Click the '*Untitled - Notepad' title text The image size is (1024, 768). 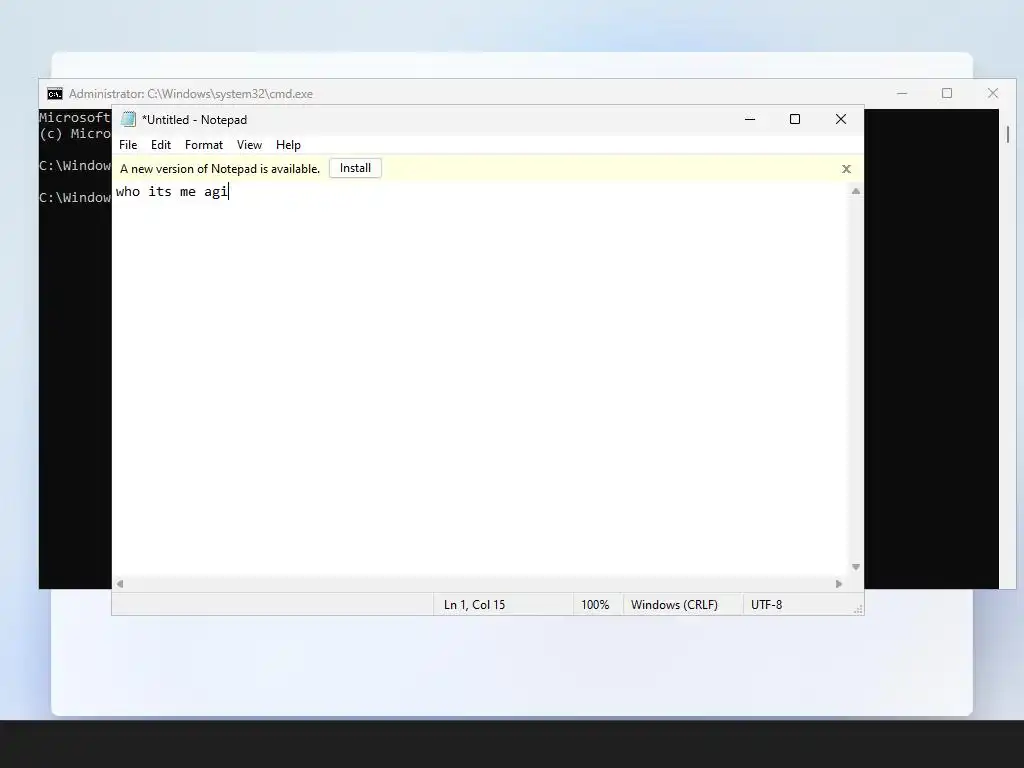pyautogui.click(x=195, y=120)
